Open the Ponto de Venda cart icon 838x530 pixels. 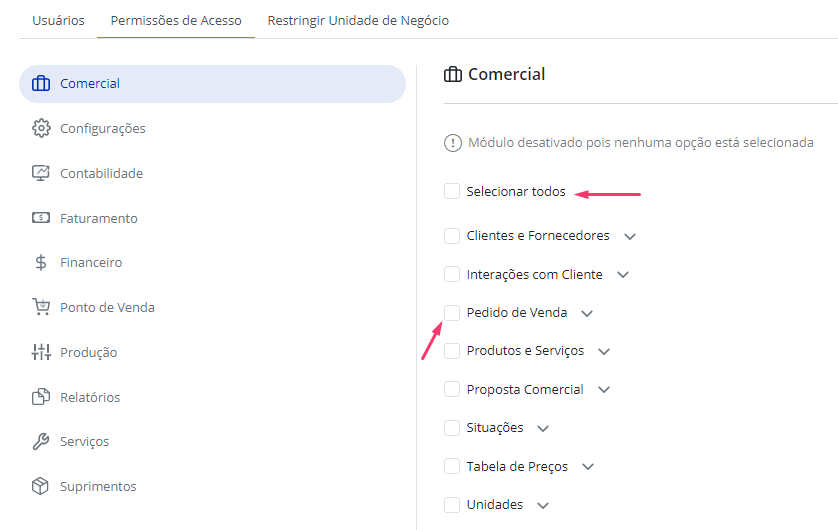(x=41, y=307)
